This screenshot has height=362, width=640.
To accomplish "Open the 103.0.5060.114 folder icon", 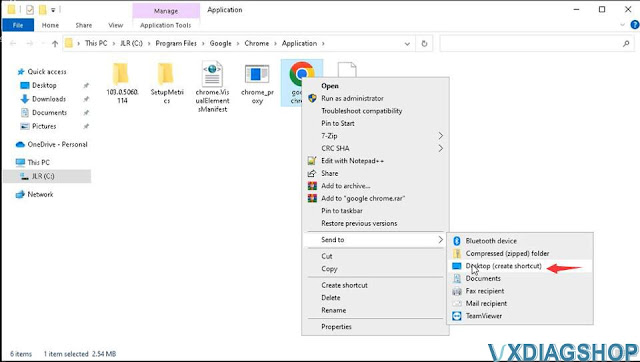I will tap(121, 74).
